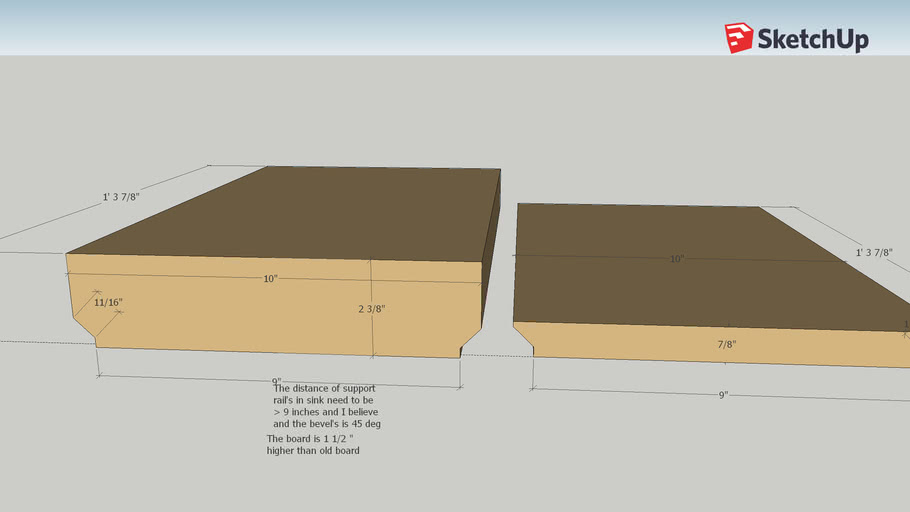Click the 9" dimension under the left board
This screenshot has width=910, height=512.
276,381
